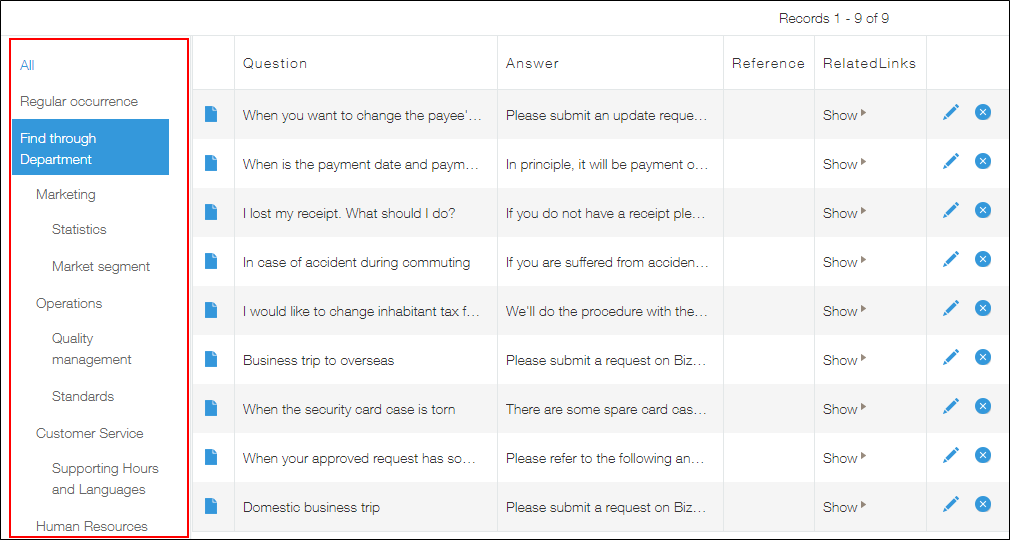Select the Marketing category
This screenshot has height=540, width=1010.
click(x=66, y=194)
